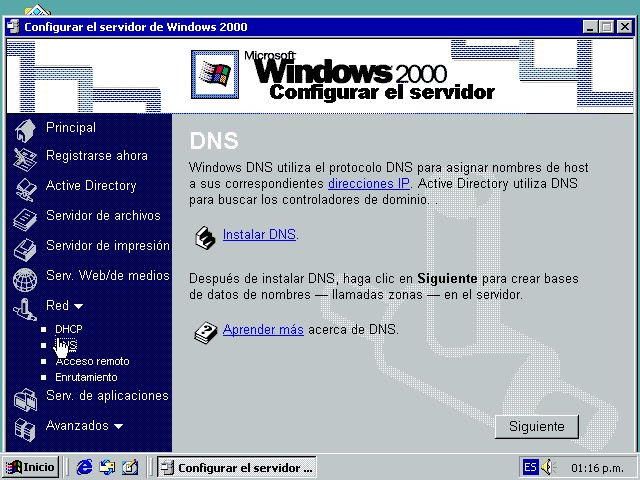
Task: Go to Active Directory section
Action: (91, 185)
